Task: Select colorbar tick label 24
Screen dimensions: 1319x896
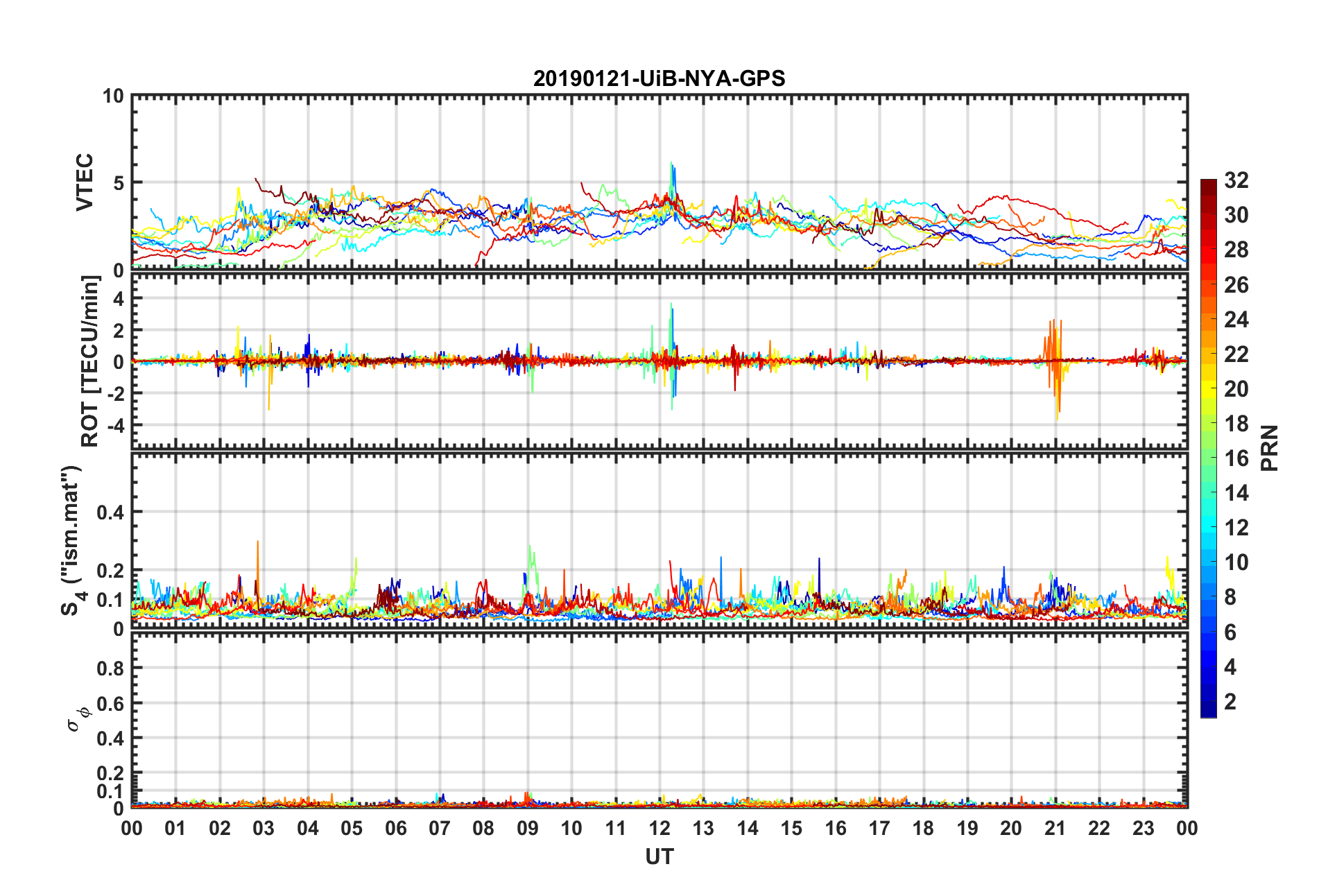Action: 1236,319
